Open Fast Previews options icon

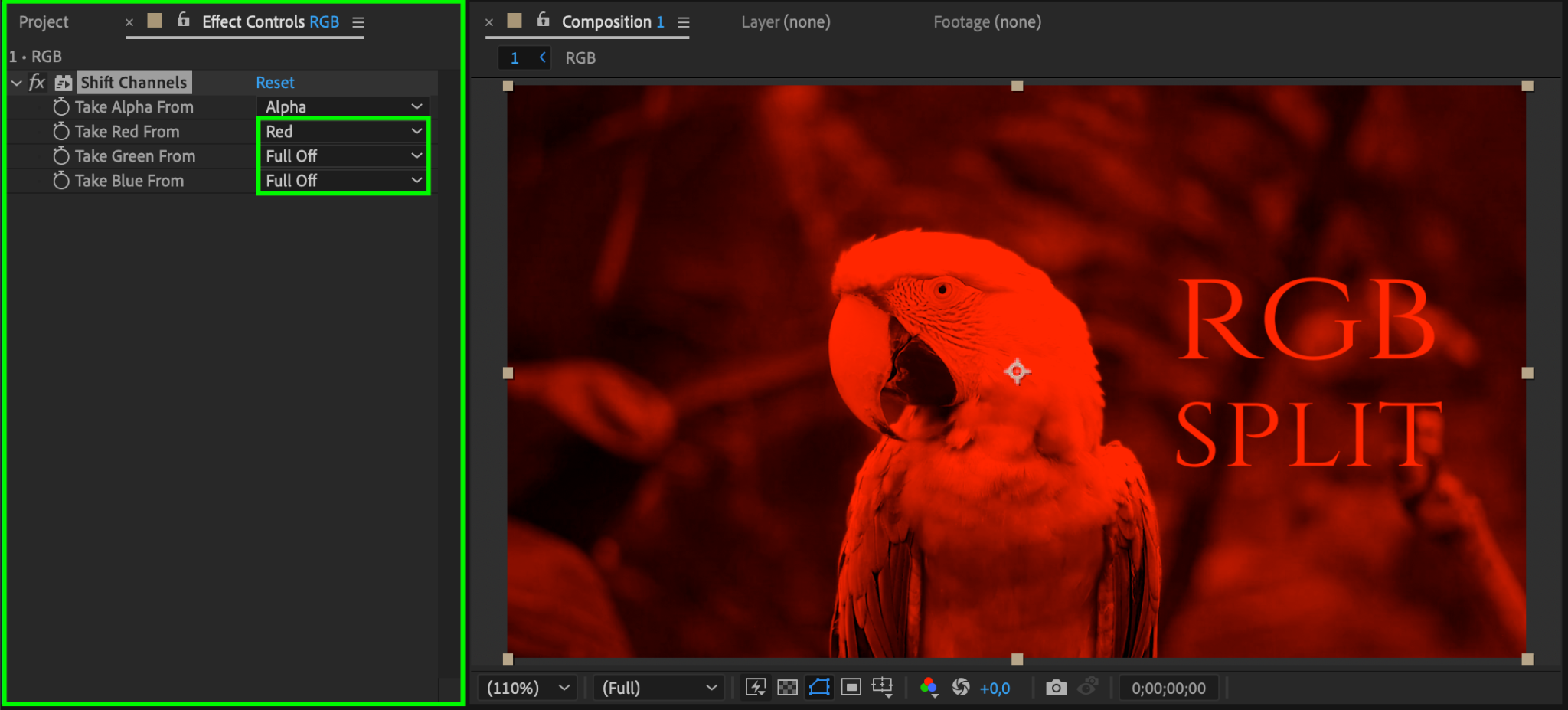pos(756,688)
